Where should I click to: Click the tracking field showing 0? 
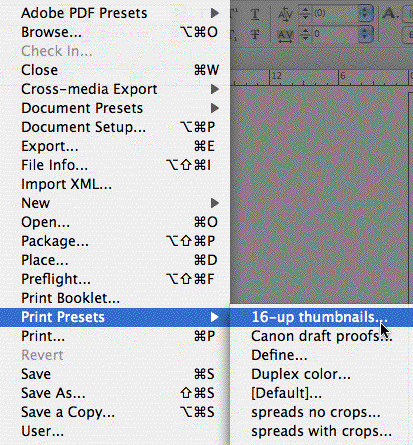(335, 34)
